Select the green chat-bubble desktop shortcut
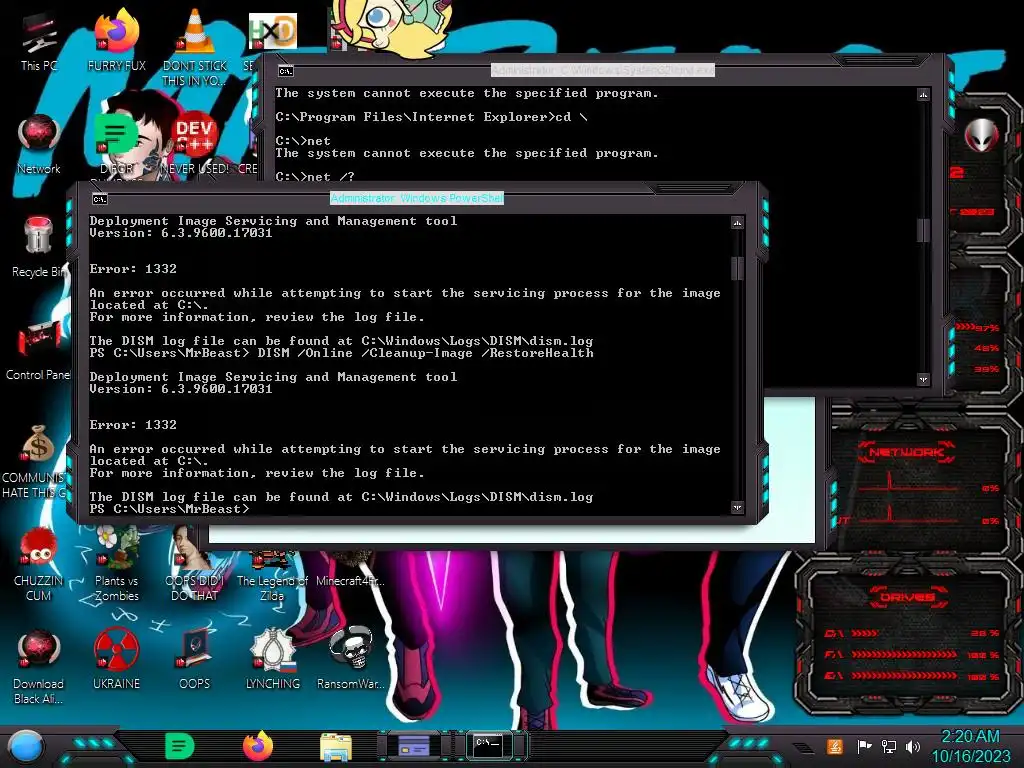 [116, 134]
